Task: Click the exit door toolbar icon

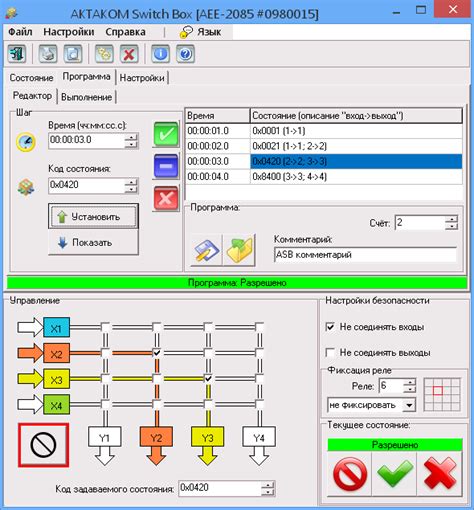Action: pos(17,54)
